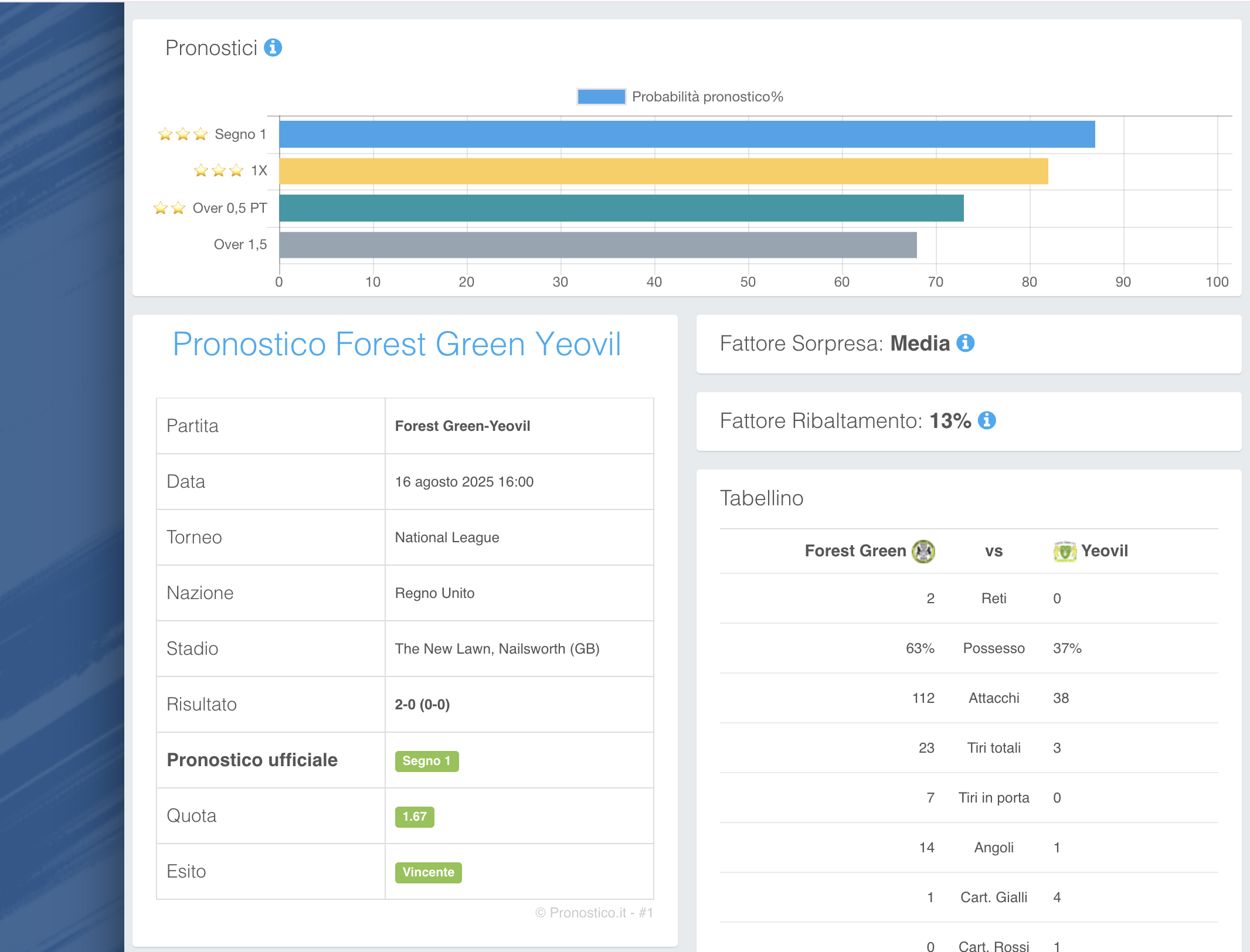Image resolution: width=1250 pixels, height=952 pixels.
Task: Click the 1.67 quota badge
Action: click(x=415, y=817)
